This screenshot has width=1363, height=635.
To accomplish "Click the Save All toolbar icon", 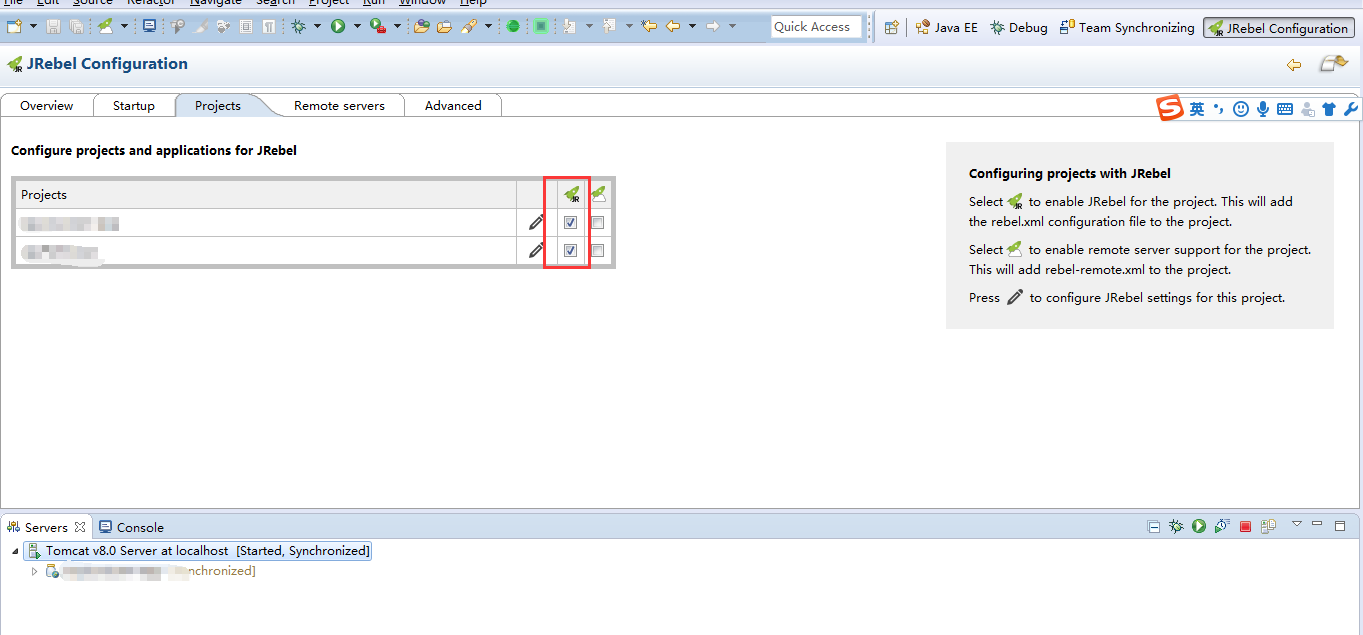I will pyautogui.click(x=76, y=26).
